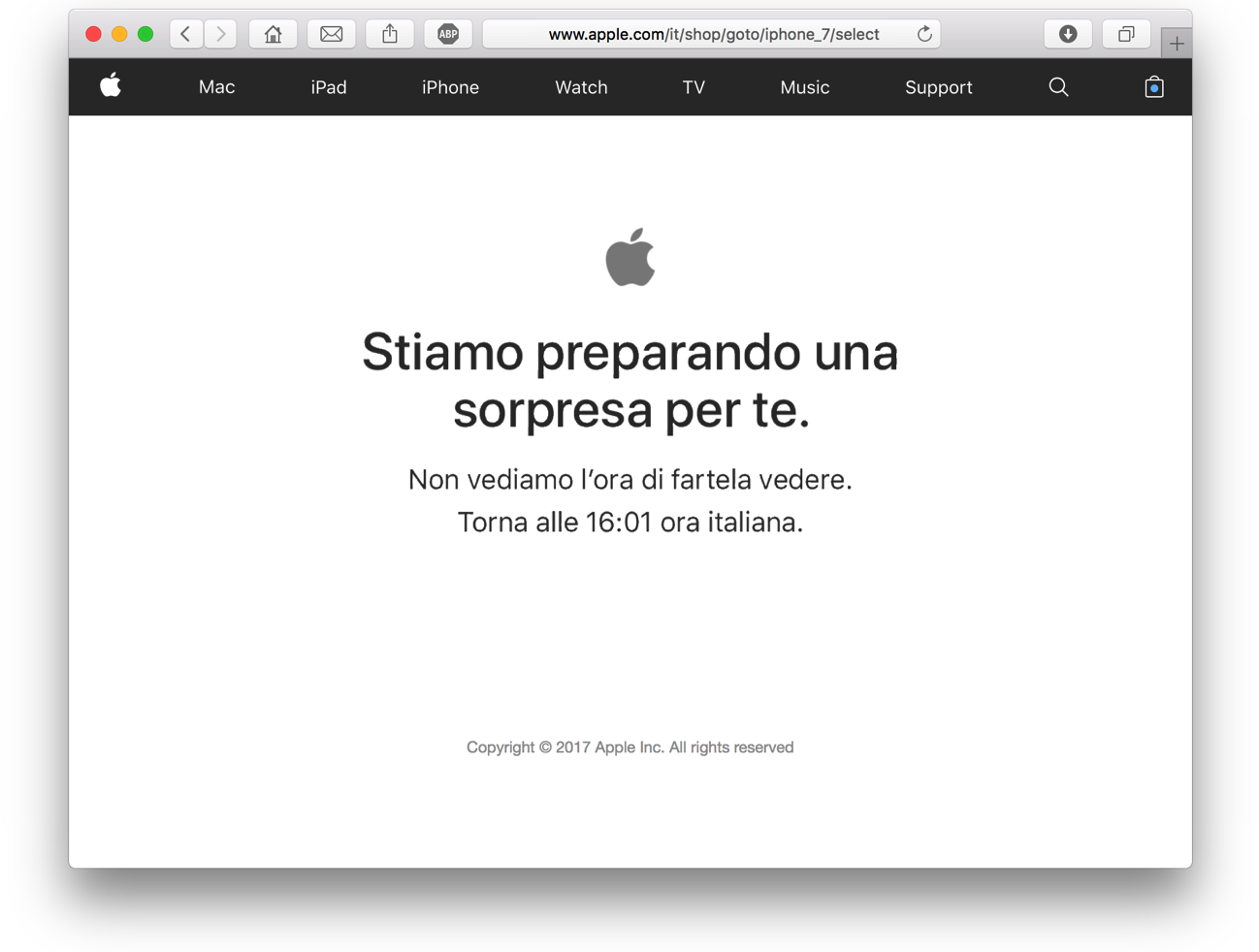
Task: Open the Apple site search
Action: [x=1057, y=87]
